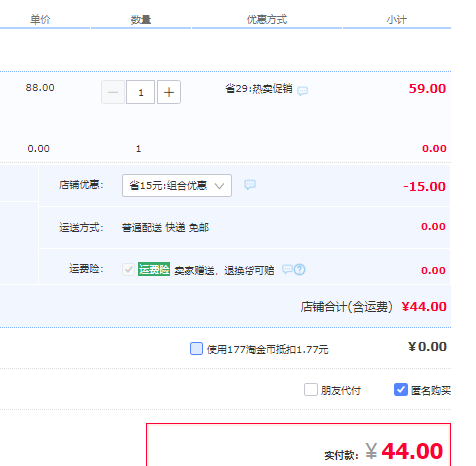Check the 朋友代付 checkbox

coord(311,389)
